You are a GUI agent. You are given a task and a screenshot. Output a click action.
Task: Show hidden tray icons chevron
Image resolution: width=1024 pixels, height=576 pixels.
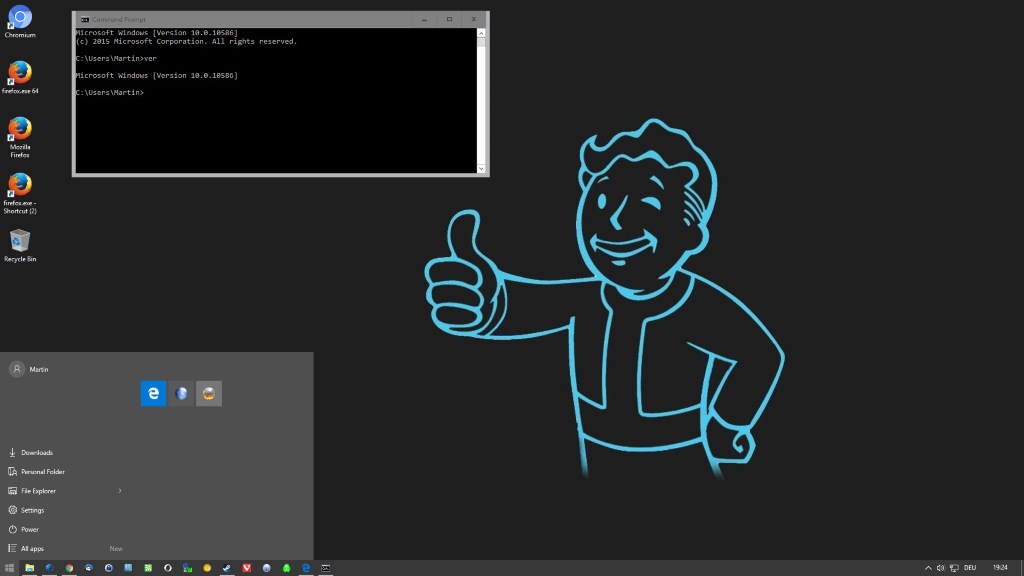[x=928, y=568]
